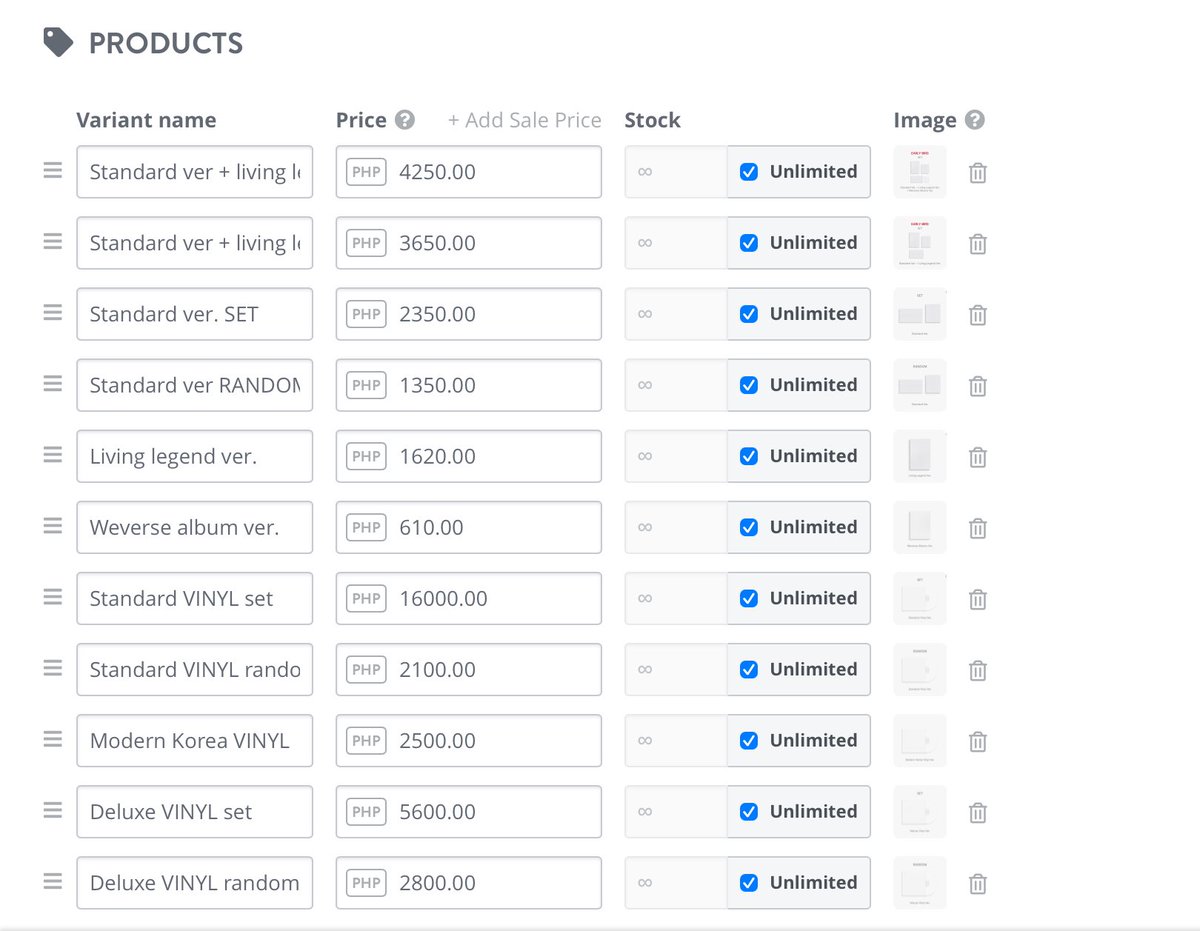Uncheck Unlimited stock for 4250.00 variant
Viewport: 1200px width, 931px height.
point(749,172)
